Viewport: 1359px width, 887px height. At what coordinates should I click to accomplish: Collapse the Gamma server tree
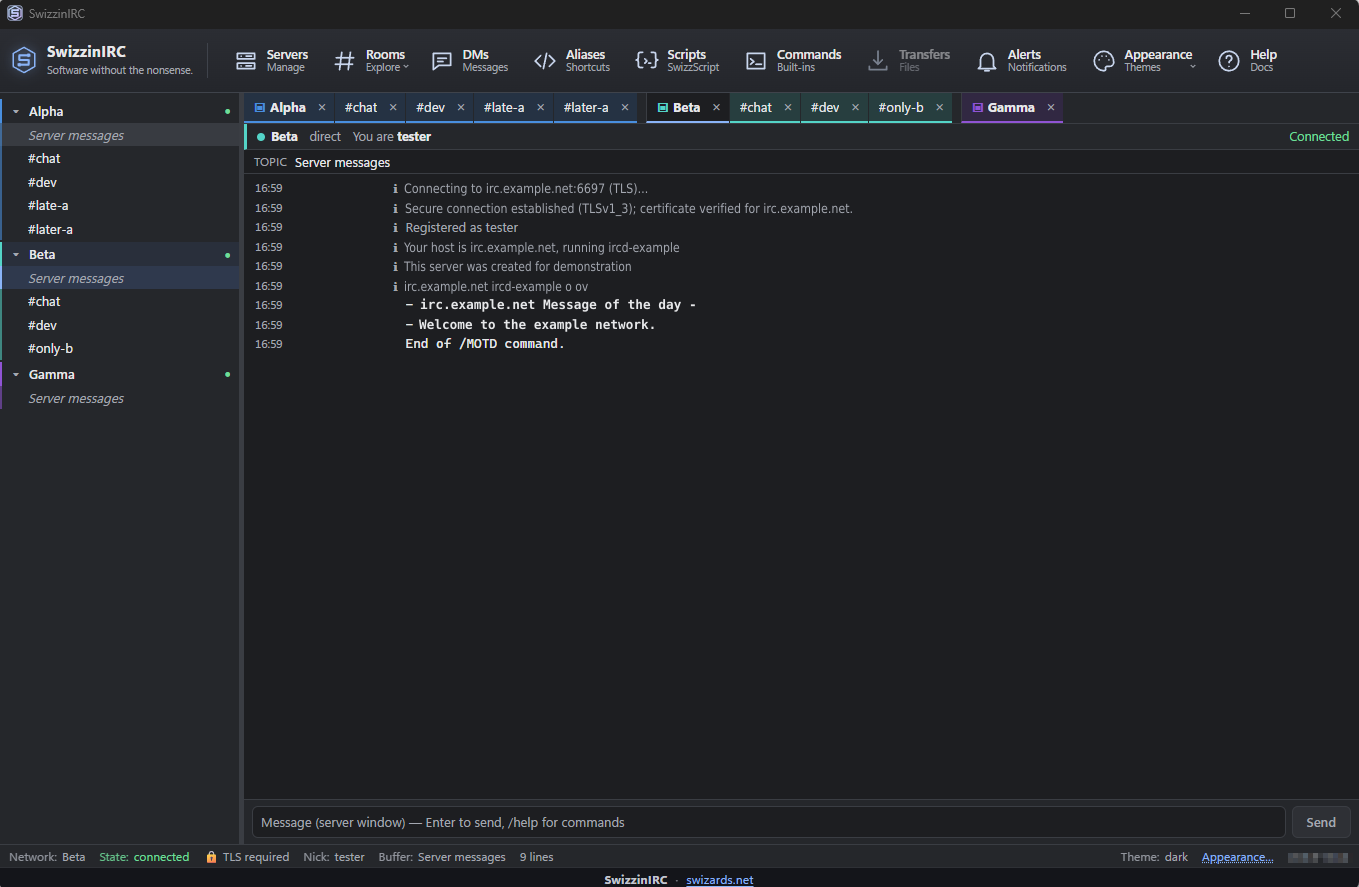(x=16, y=375)
